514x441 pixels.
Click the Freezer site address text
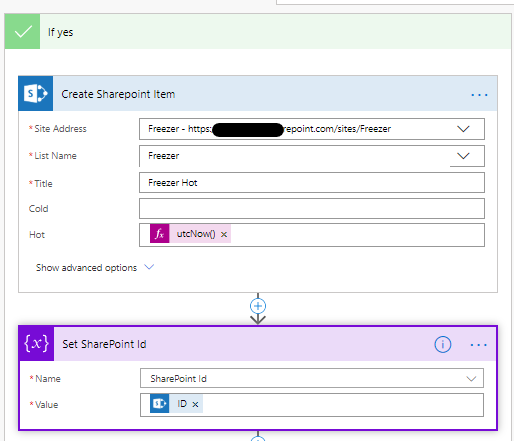(x=269, y=129)
